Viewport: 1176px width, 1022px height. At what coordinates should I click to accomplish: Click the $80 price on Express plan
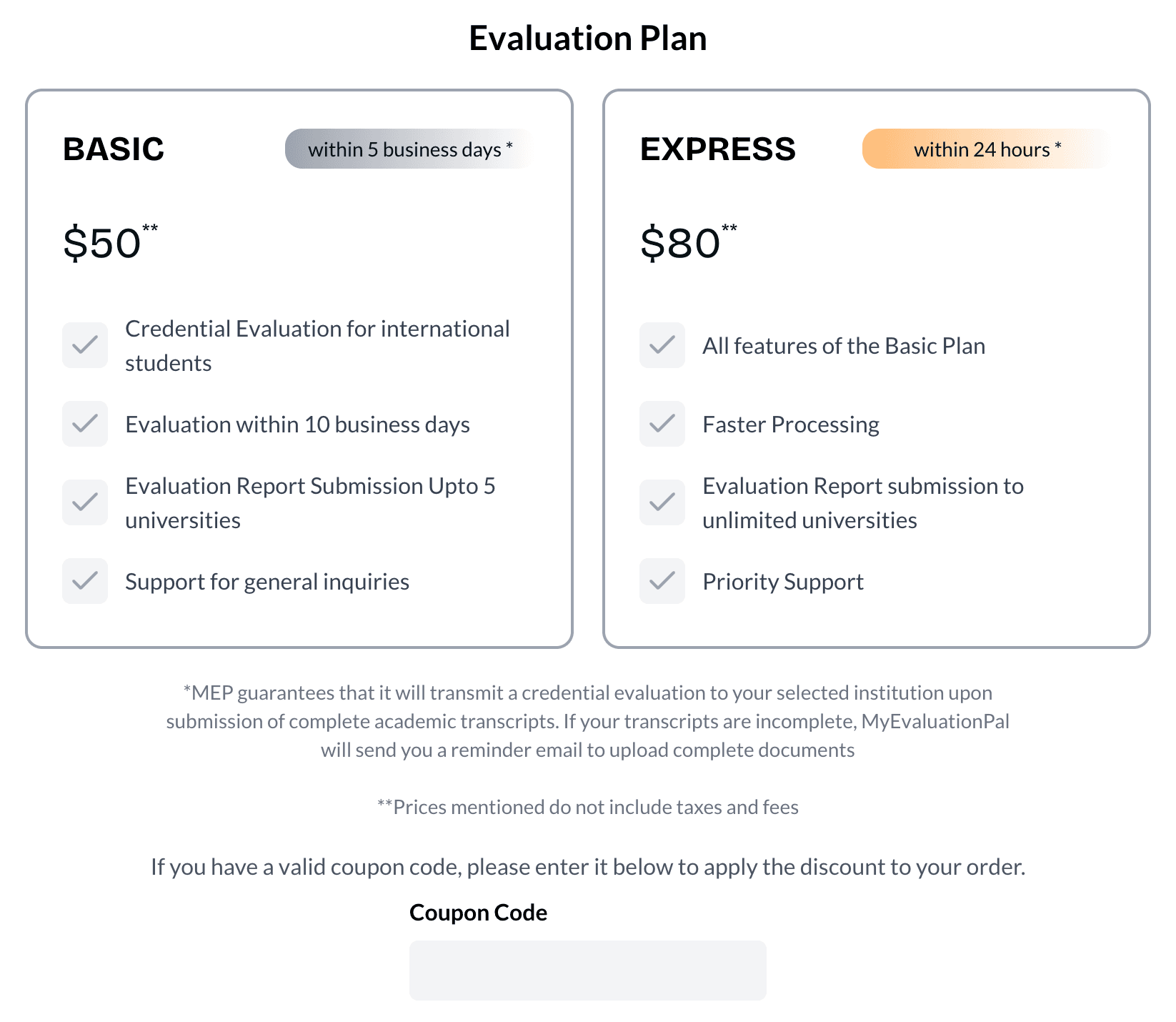(x=680, y=243)
